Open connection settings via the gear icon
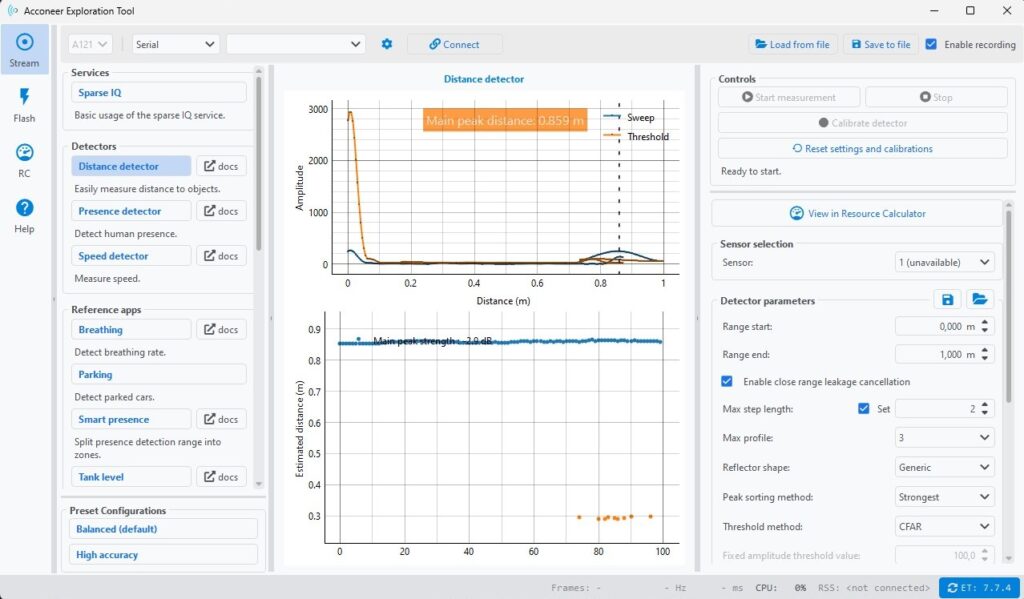 point(387,44)
